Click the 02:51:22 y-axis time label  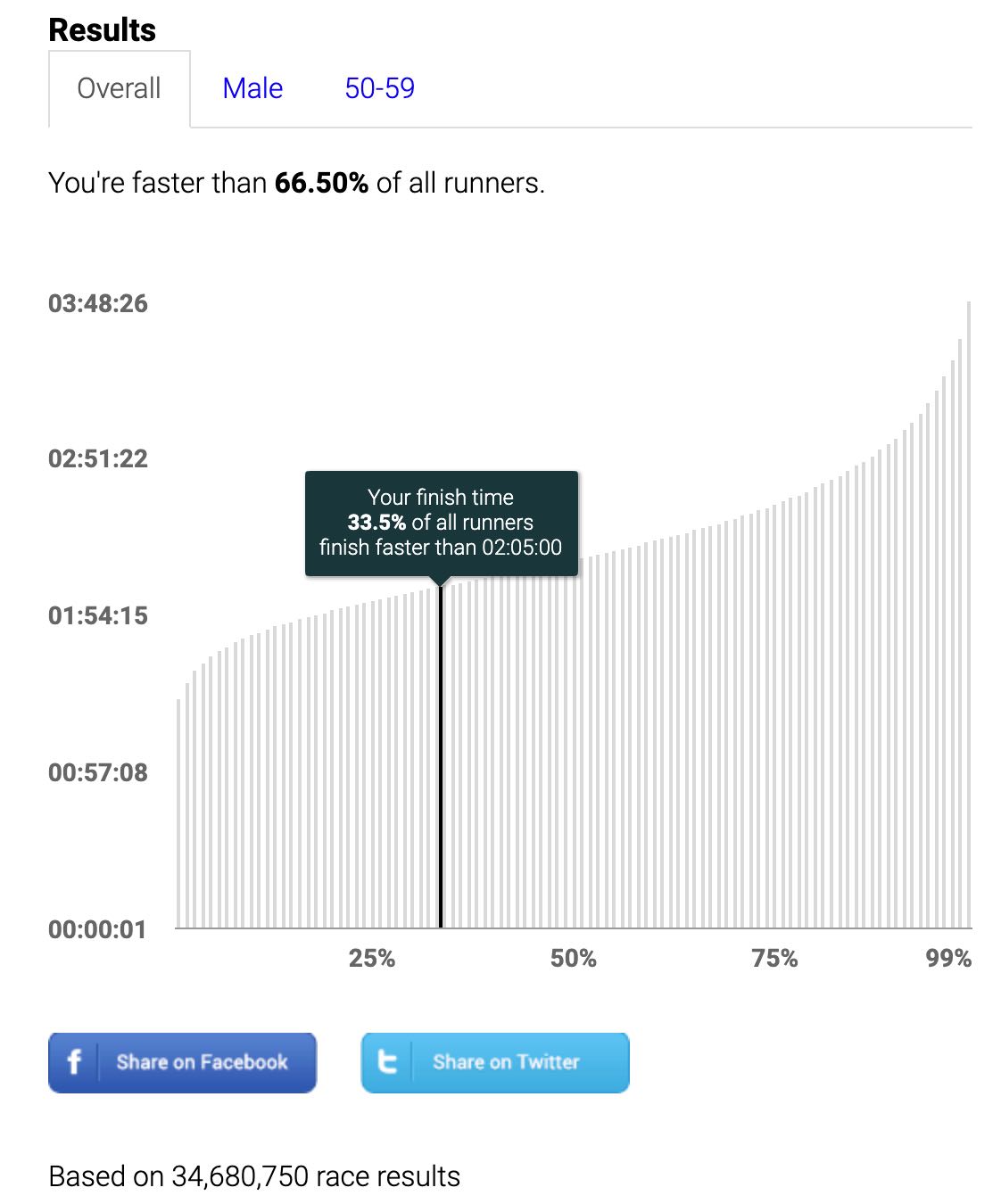pyautogui.click(x=98, y=458)
